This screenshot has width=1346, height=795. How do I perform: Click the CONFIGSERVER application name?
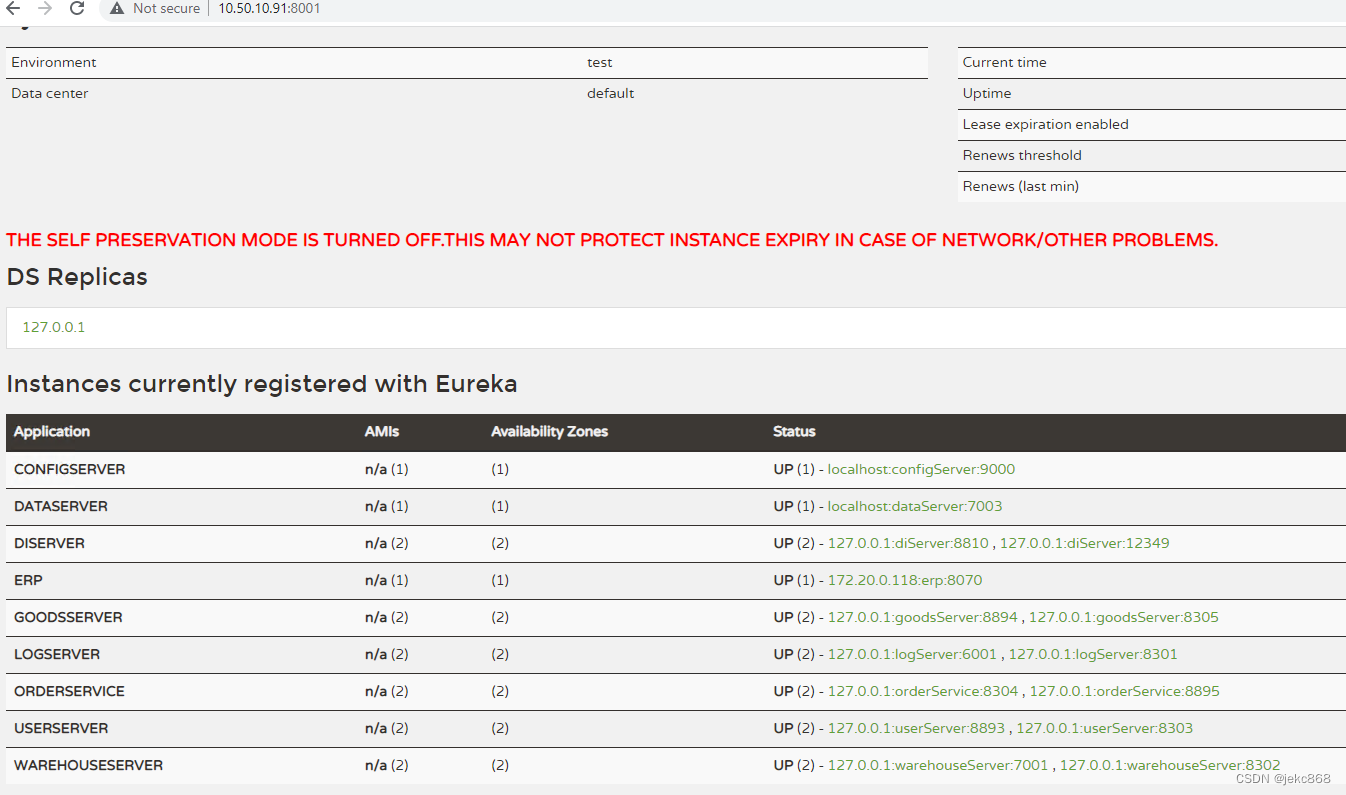(x=70, y=469)
